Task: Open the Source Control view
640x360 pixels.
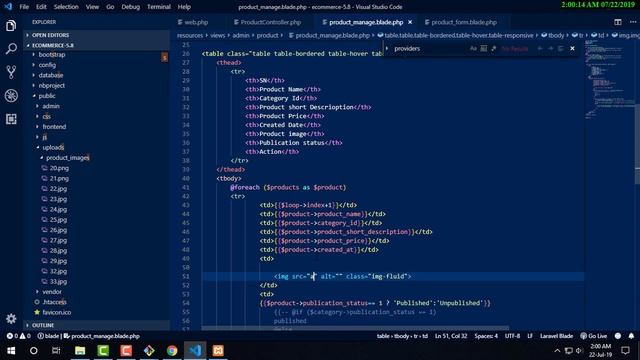Action: point(11,72)
